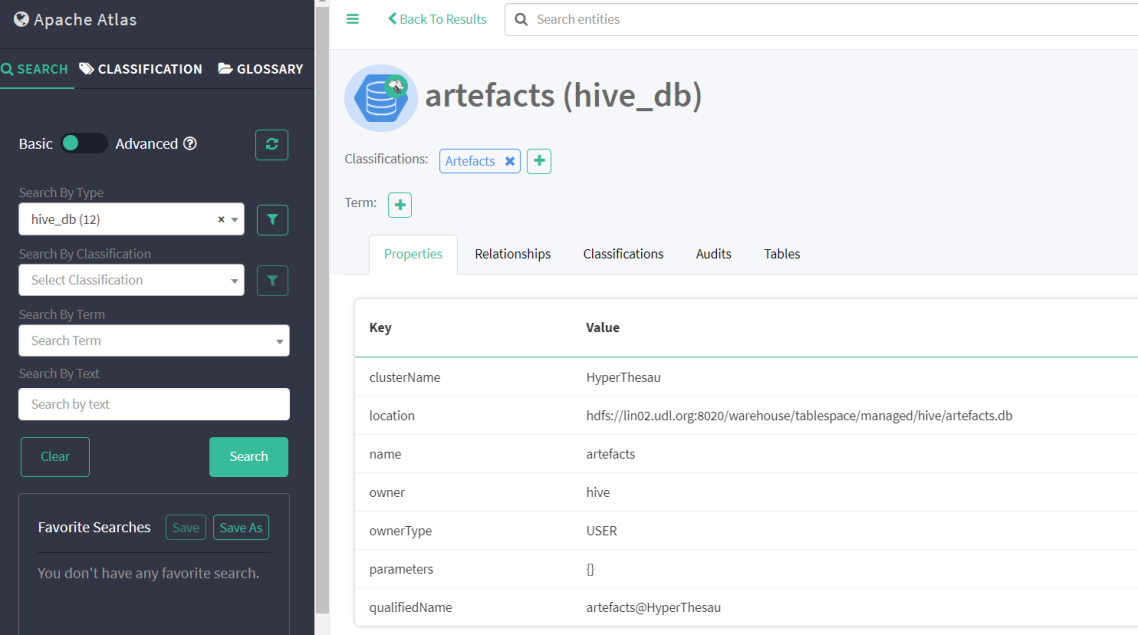
Task: Follow the Back To Results link
Action: (437, 19)
